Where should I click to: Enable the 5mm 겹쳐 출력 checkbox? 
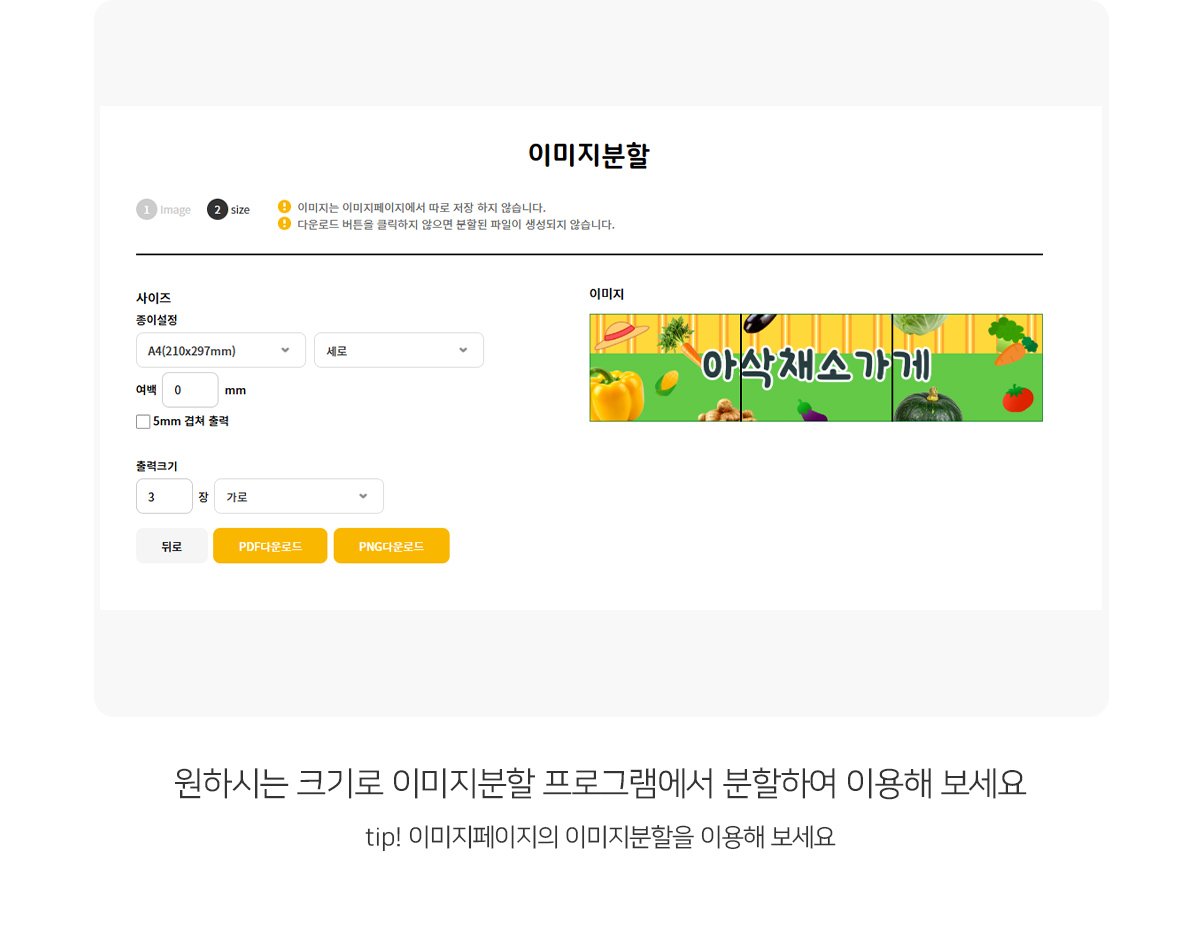click(x=143, y=422)
